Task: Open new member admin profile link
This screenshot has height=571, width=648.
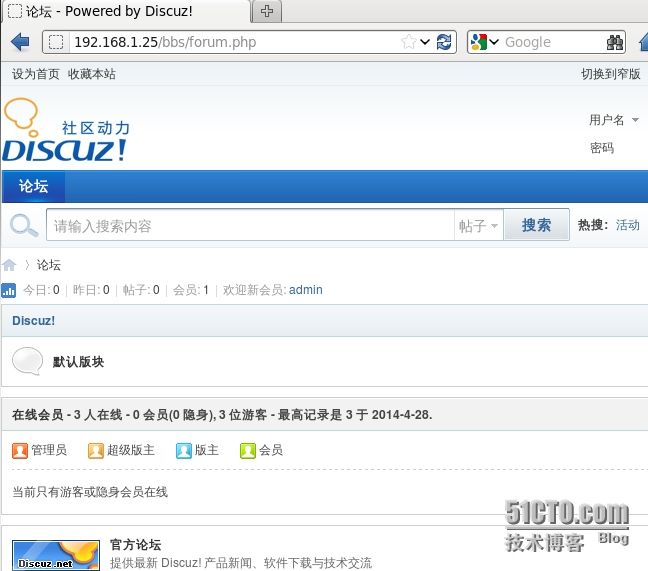Action: [306, 290]
